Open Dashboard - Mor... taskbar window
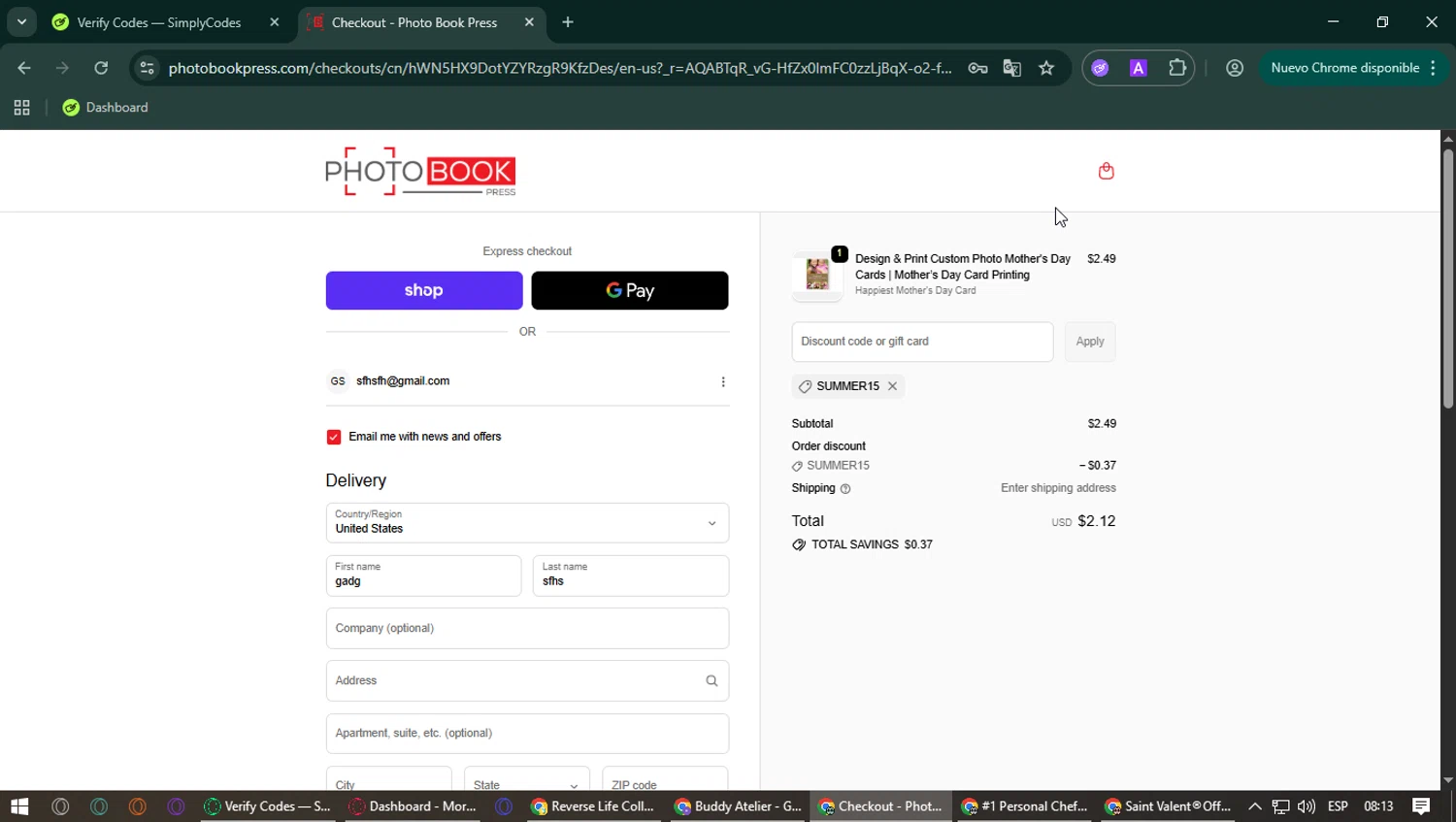 (413, 806)
